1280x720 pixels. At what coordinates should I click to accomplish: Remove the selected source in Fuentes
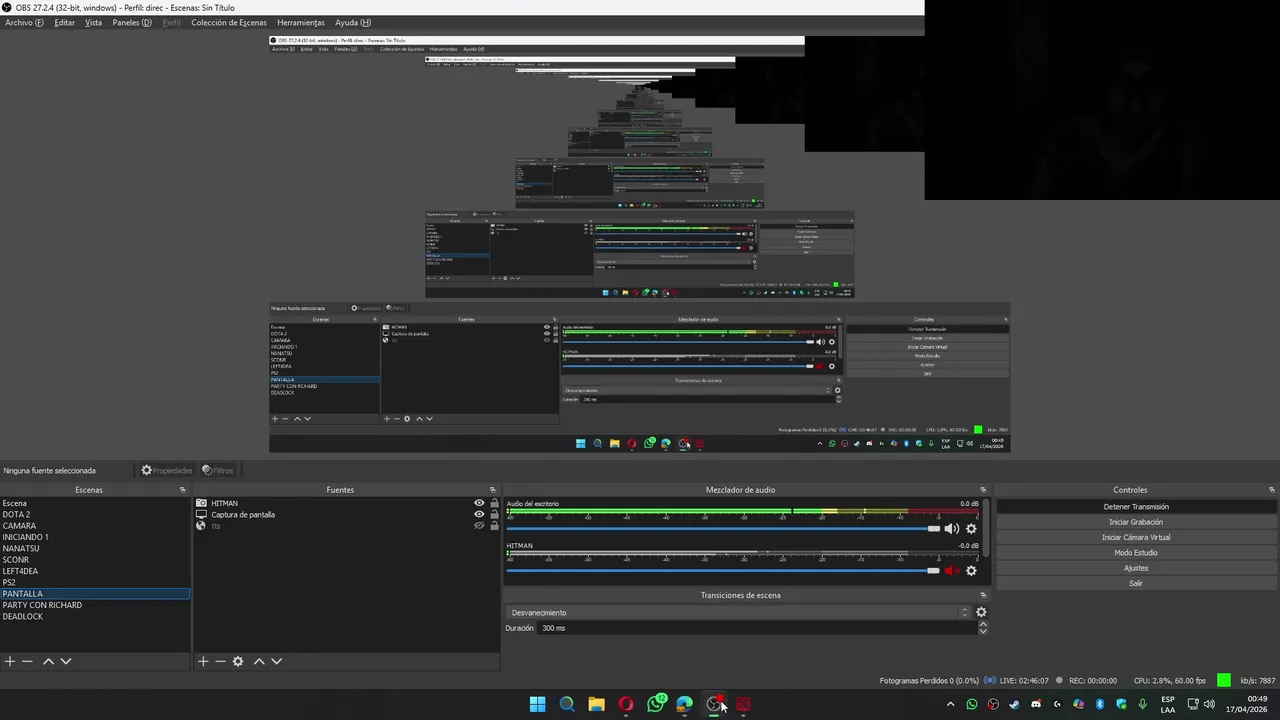[221, 661]
